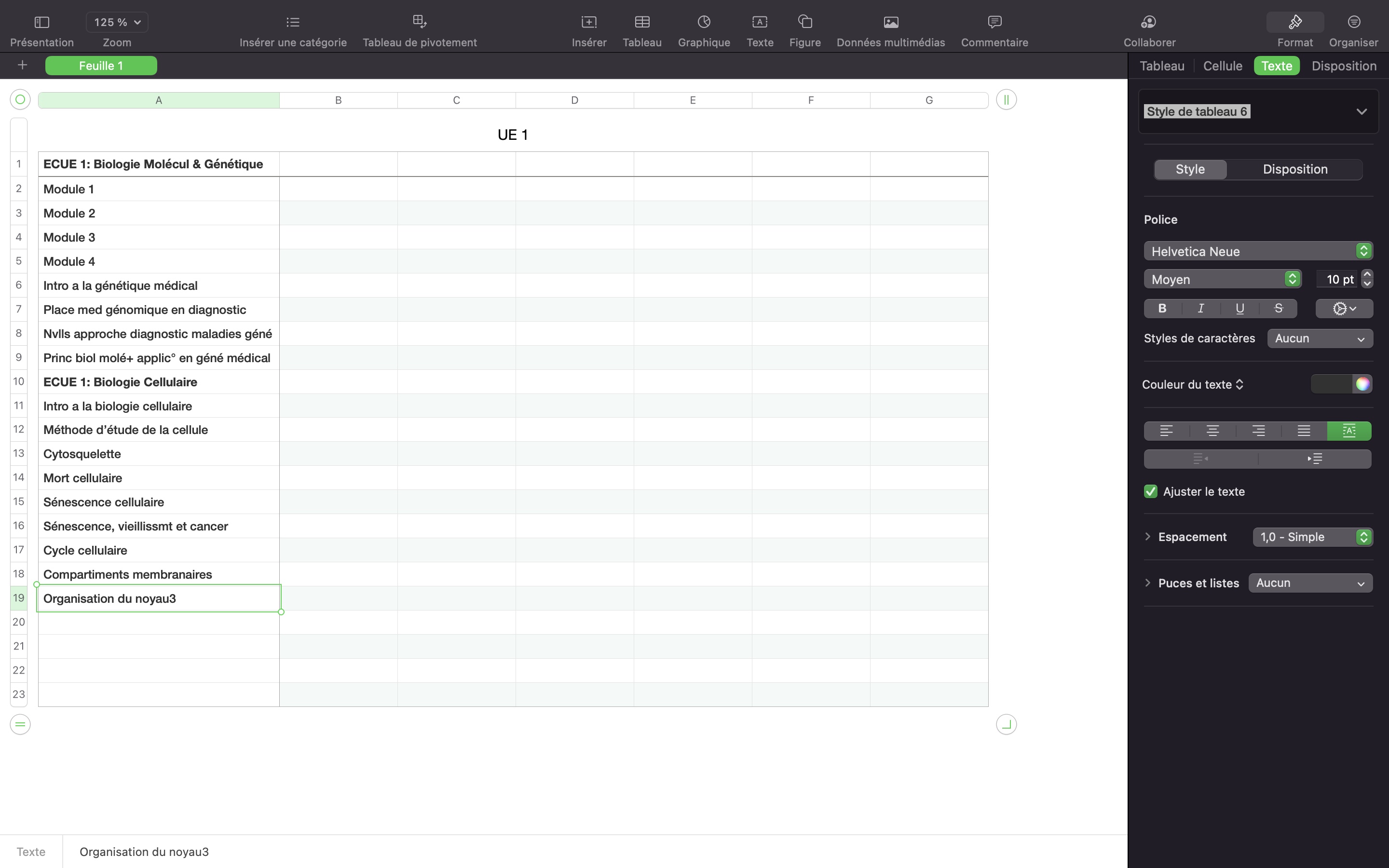The image size is (1389, 868).
Task: Toggle bold text formatting
Action: [1162, 308]
